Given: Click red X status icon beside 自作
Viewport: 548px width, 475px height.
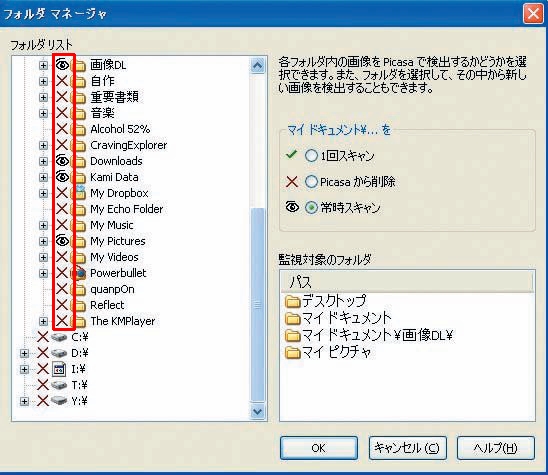Looking at the screenshot, I should coord(62,81).
